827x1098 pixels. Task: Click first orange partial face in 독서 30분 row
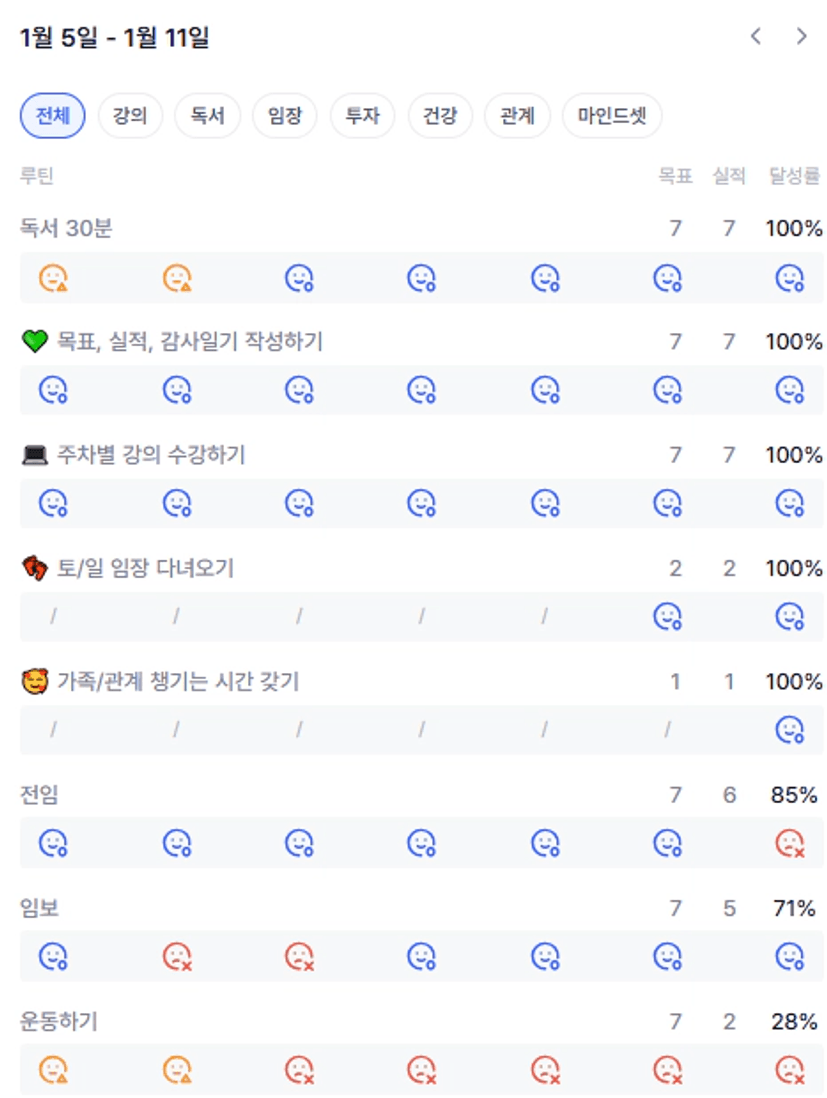pyautogui.click(x=53, y=278)
